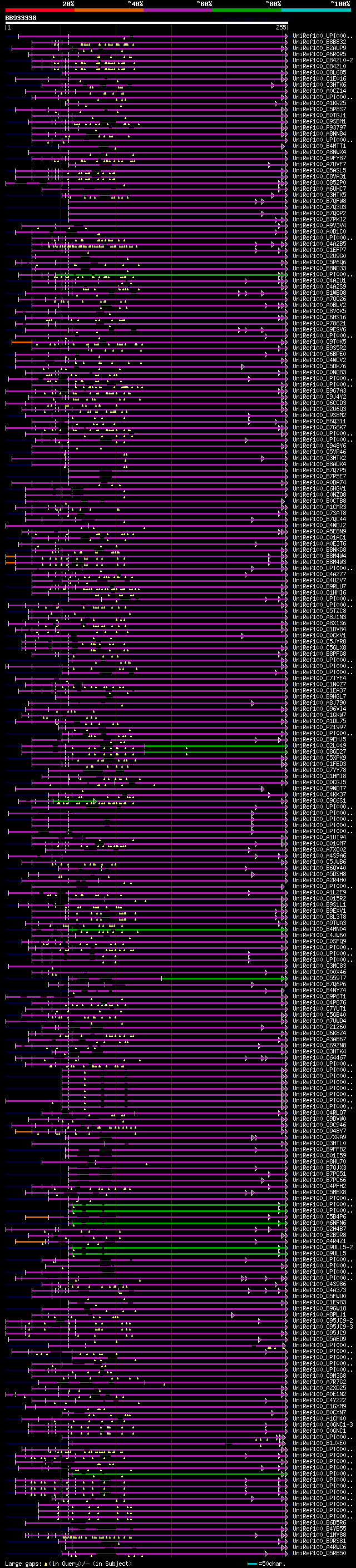Image resolution: width=356 pixels, height=1568 pixels.
Task: Select label UniRef100_Q96VI4
Action: coord(319,709)
